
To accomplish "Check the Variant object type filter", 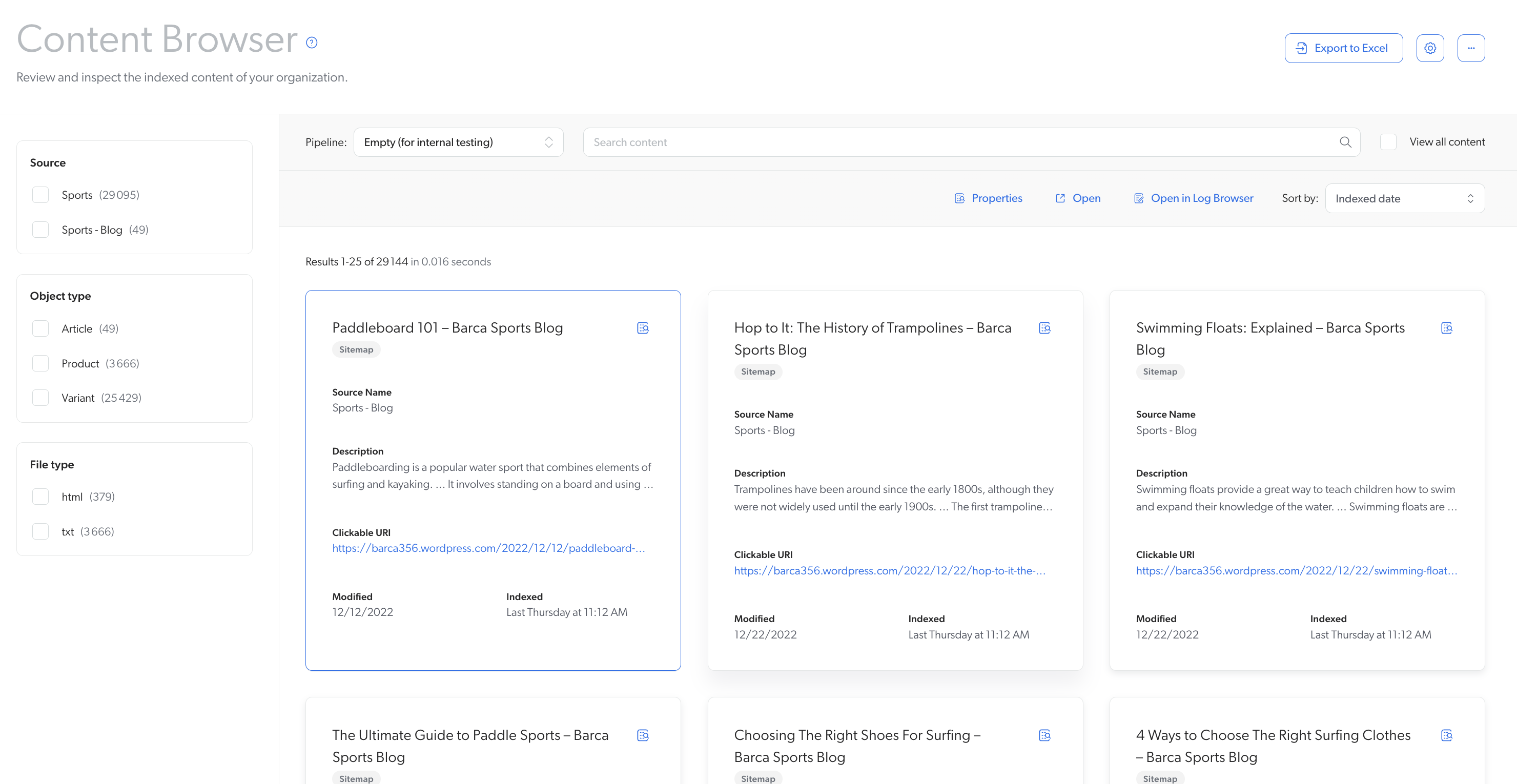I will [40, 398].
